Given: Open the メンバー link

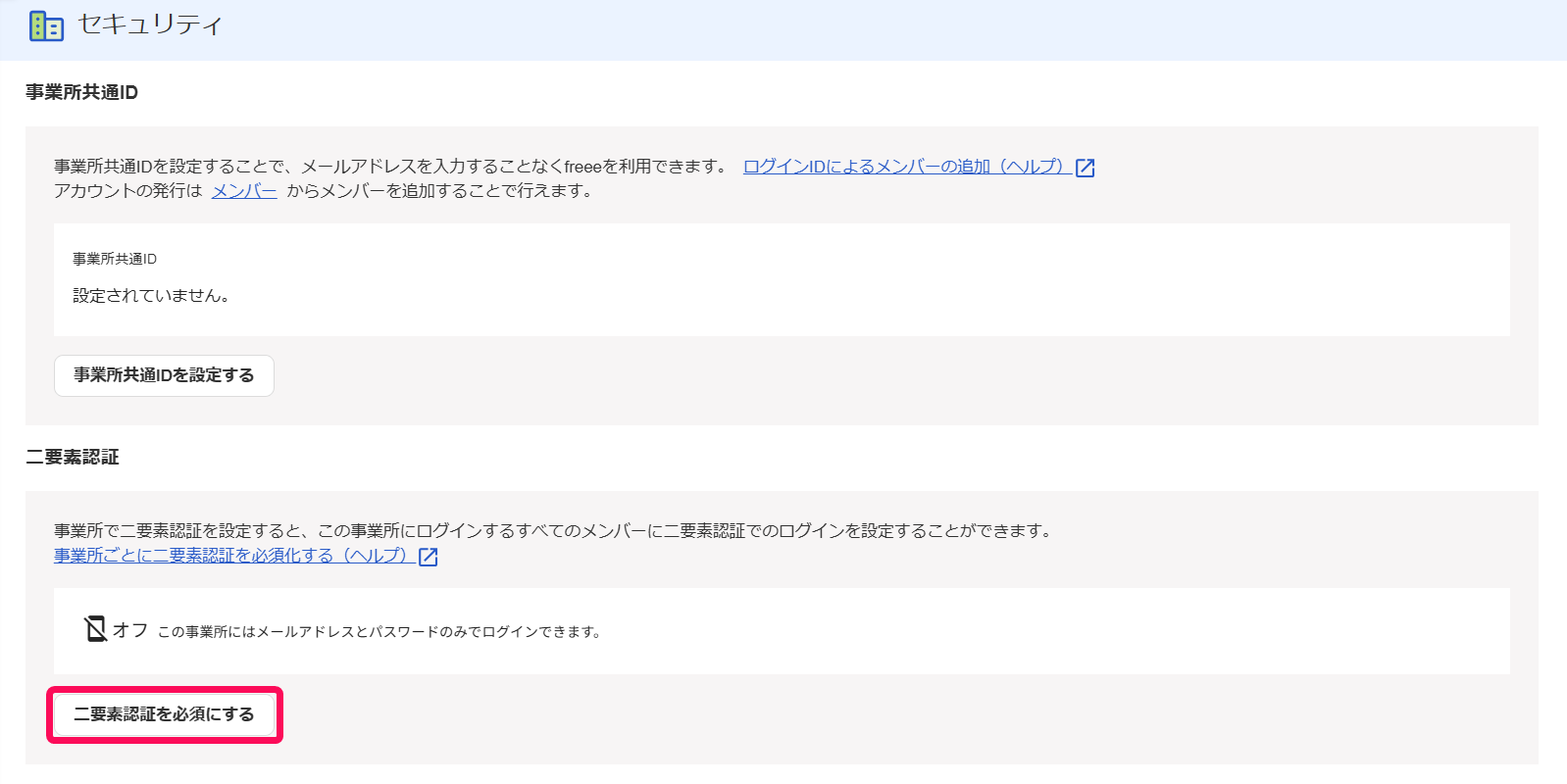Looking at the screenshot, I should click(x=244, y=191).
